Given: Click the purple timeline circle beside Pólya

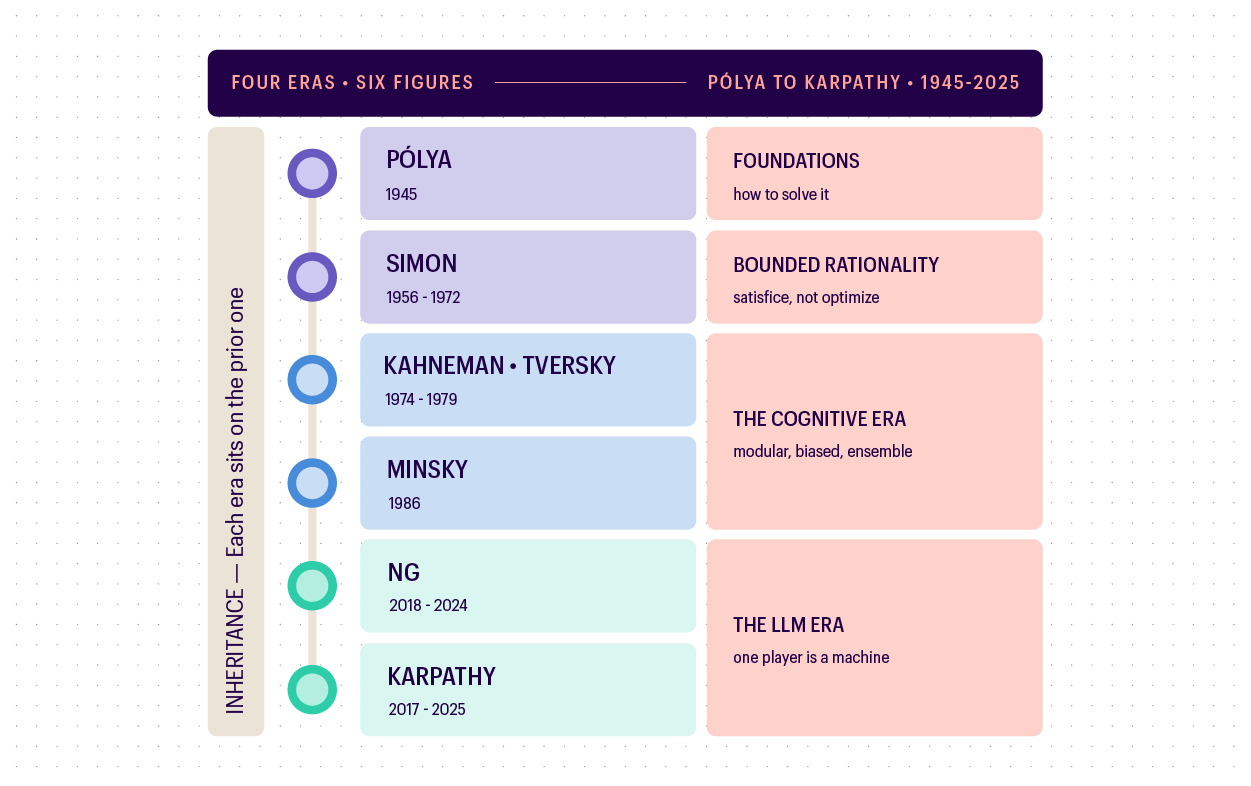Looking at the screenshot, I should point(312,174).
